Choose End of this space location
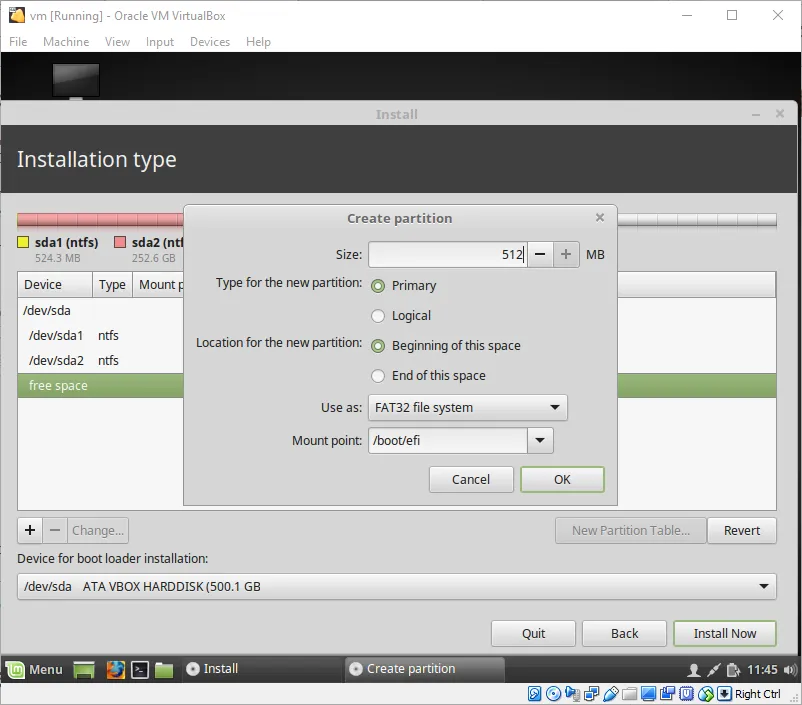 click(378, 376)
